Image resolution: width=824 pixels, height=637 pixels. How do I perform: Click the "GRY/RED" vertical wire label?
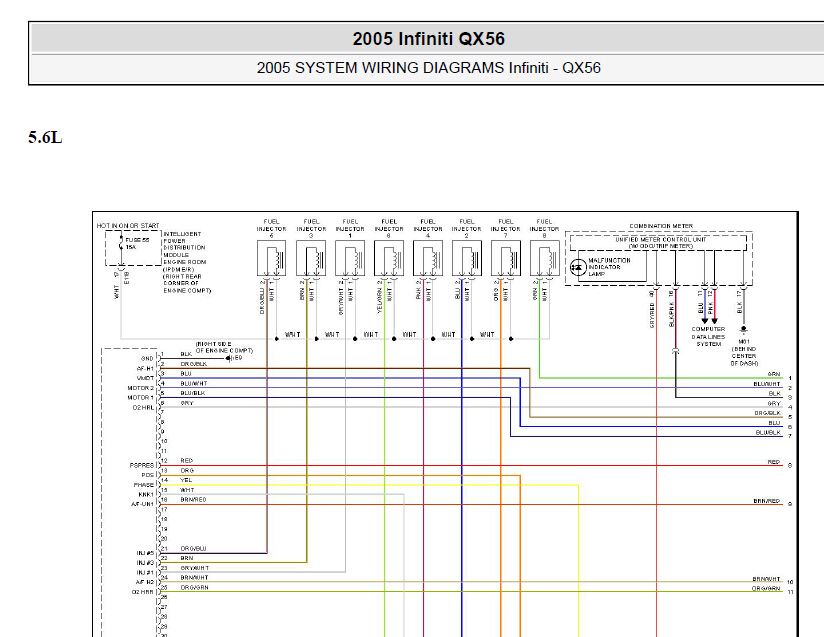[x=652, y=315]
